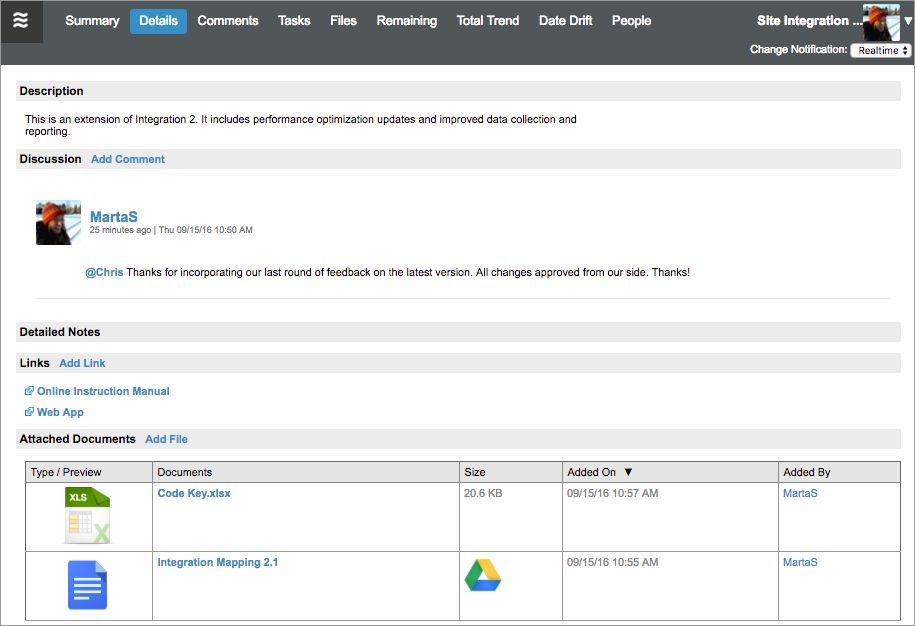
Task: Open the Change Notification Realtime dropdown
Action: click(880, 50)
